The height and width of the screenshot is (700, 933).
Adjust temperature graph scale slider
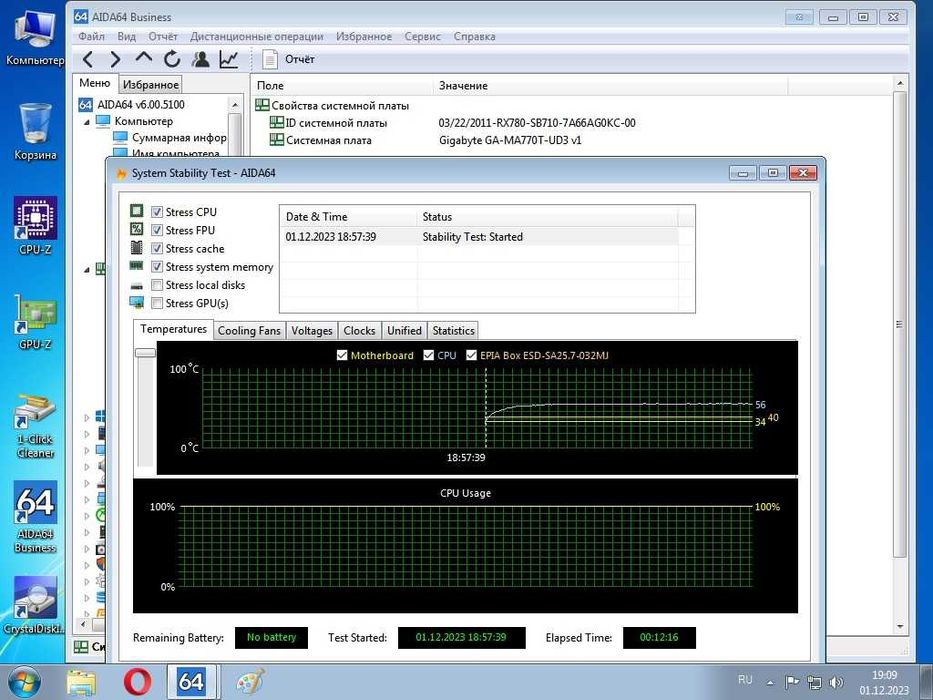[146, 353]
